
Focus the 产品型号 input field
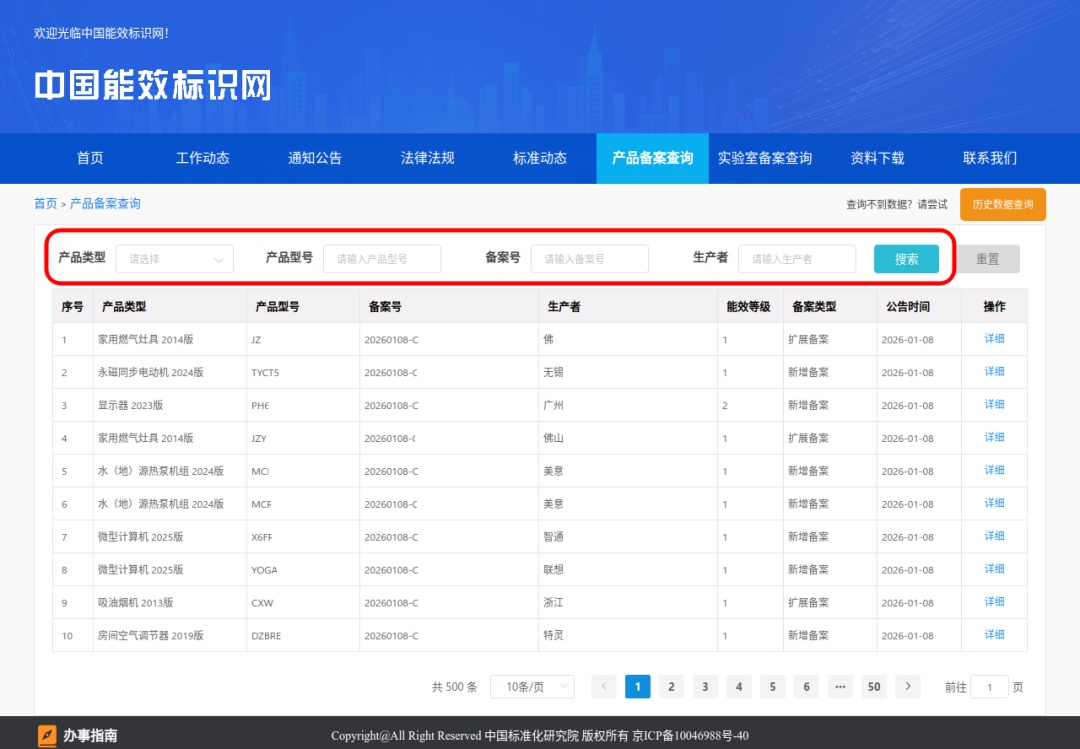point(382,259)
